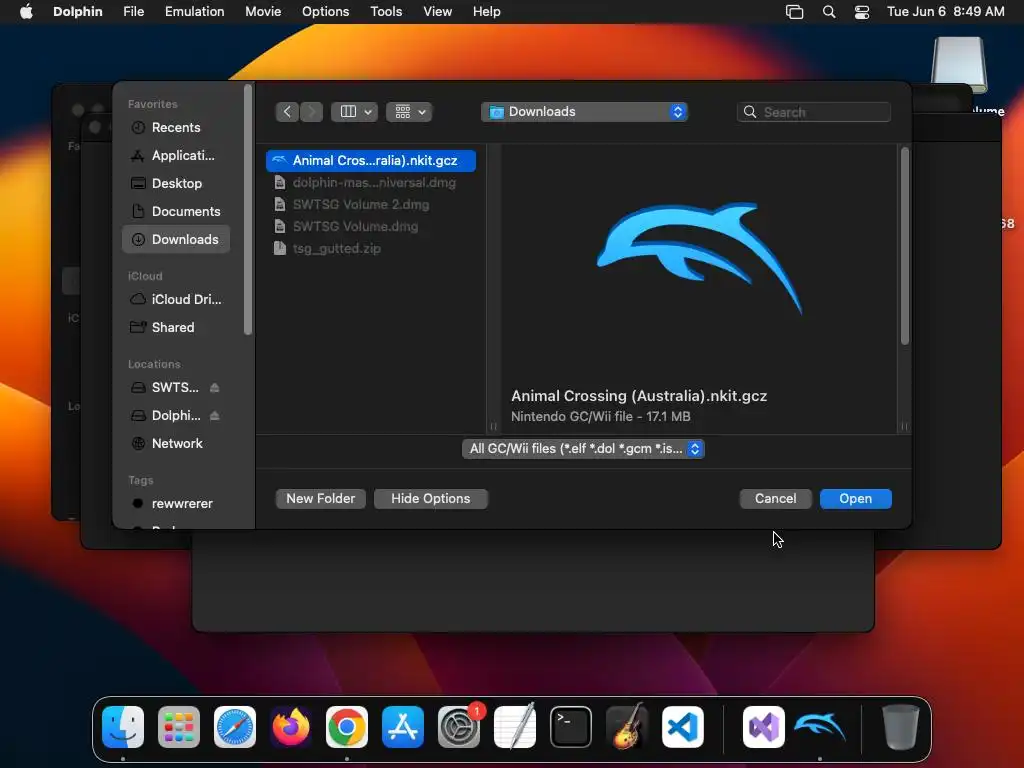
Task: Click the preview pane vertical scrollbar
Action: click(x=904, y=246)
